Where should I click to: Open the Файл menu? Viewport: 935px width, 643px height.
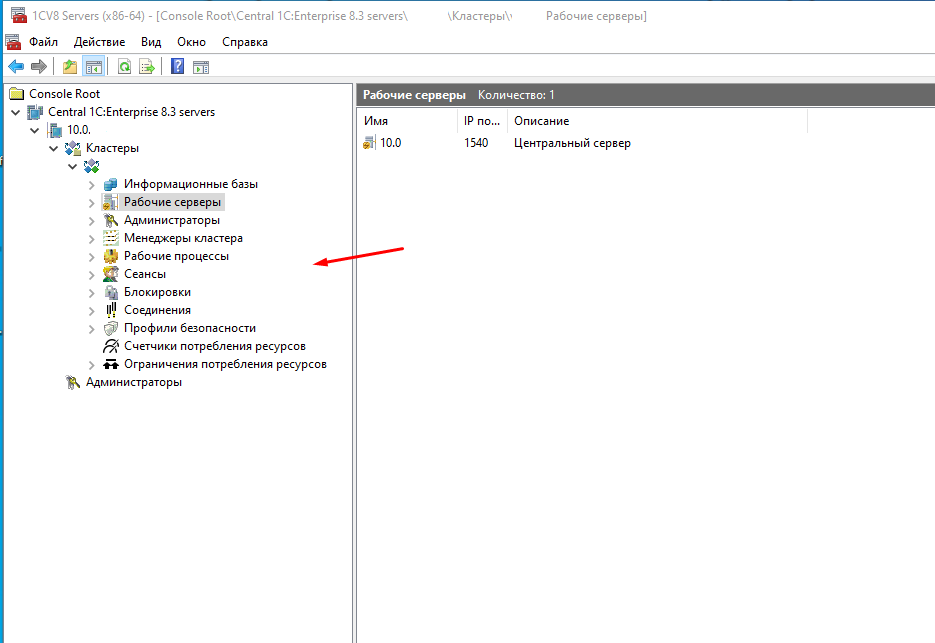43,42
